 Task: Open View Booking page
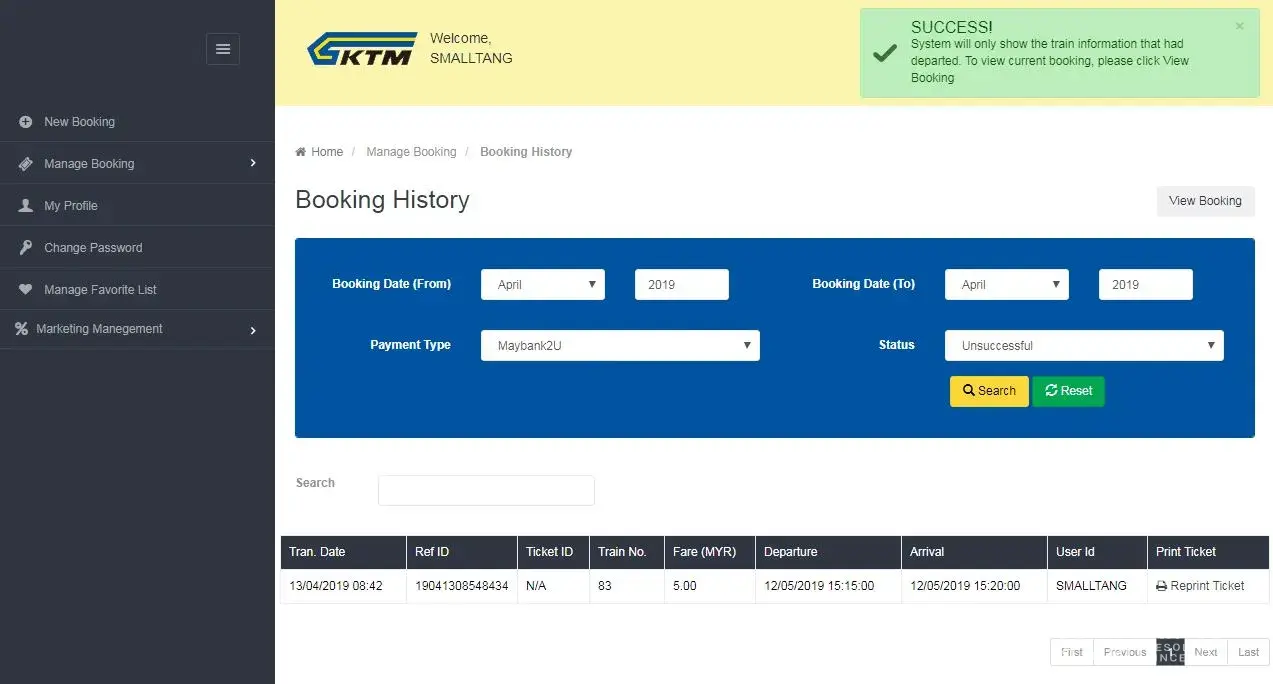tap(1204, 201)
